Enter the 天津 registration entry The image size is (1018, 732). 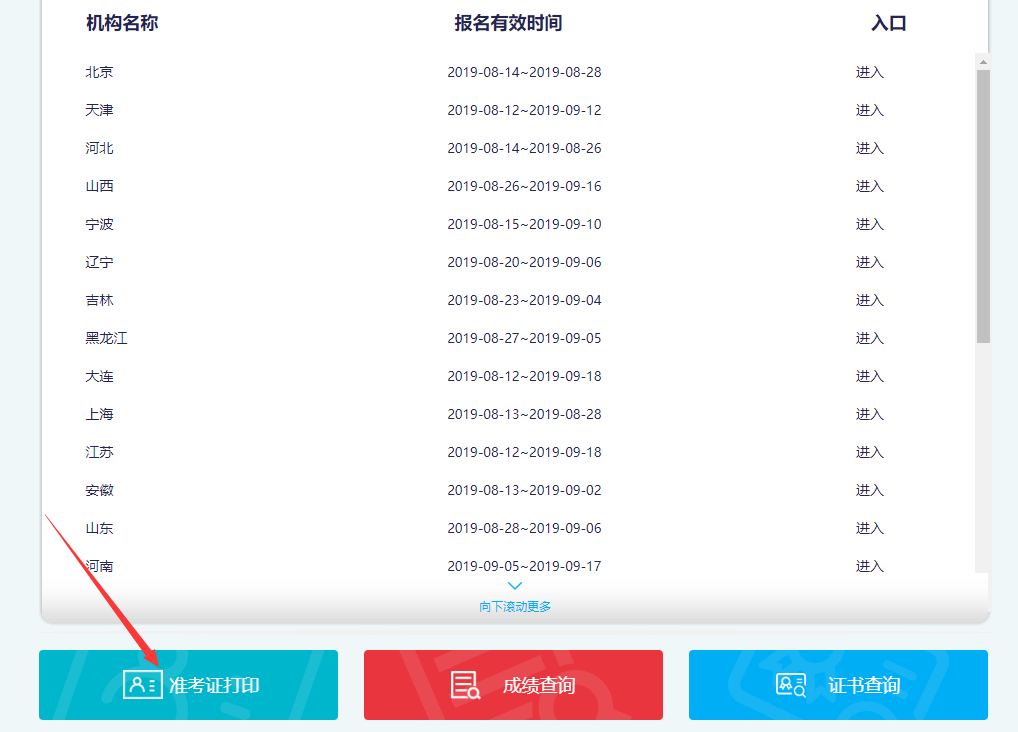869,110
